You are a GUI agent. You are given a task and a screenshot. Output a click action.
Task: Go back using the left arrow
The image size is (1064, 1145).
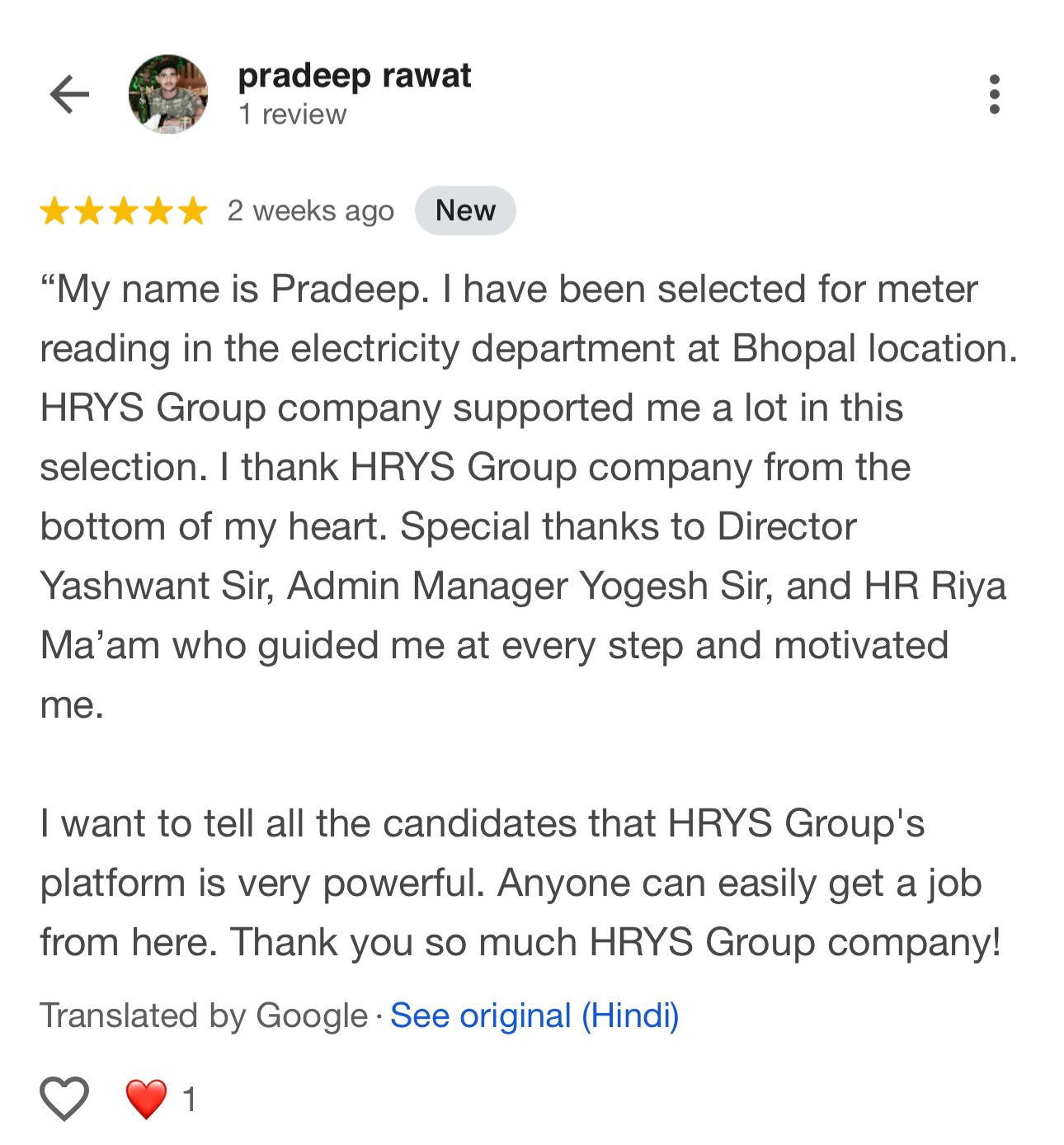[x=69, y=95]
